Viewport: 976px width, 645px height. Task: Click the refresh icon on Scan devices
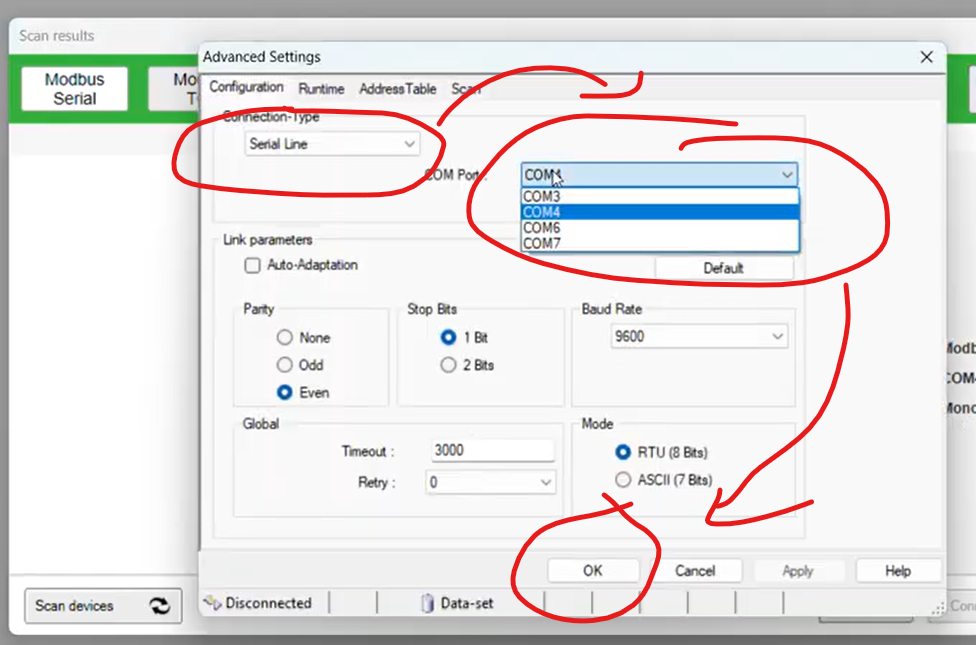click(x=159, y=606)
